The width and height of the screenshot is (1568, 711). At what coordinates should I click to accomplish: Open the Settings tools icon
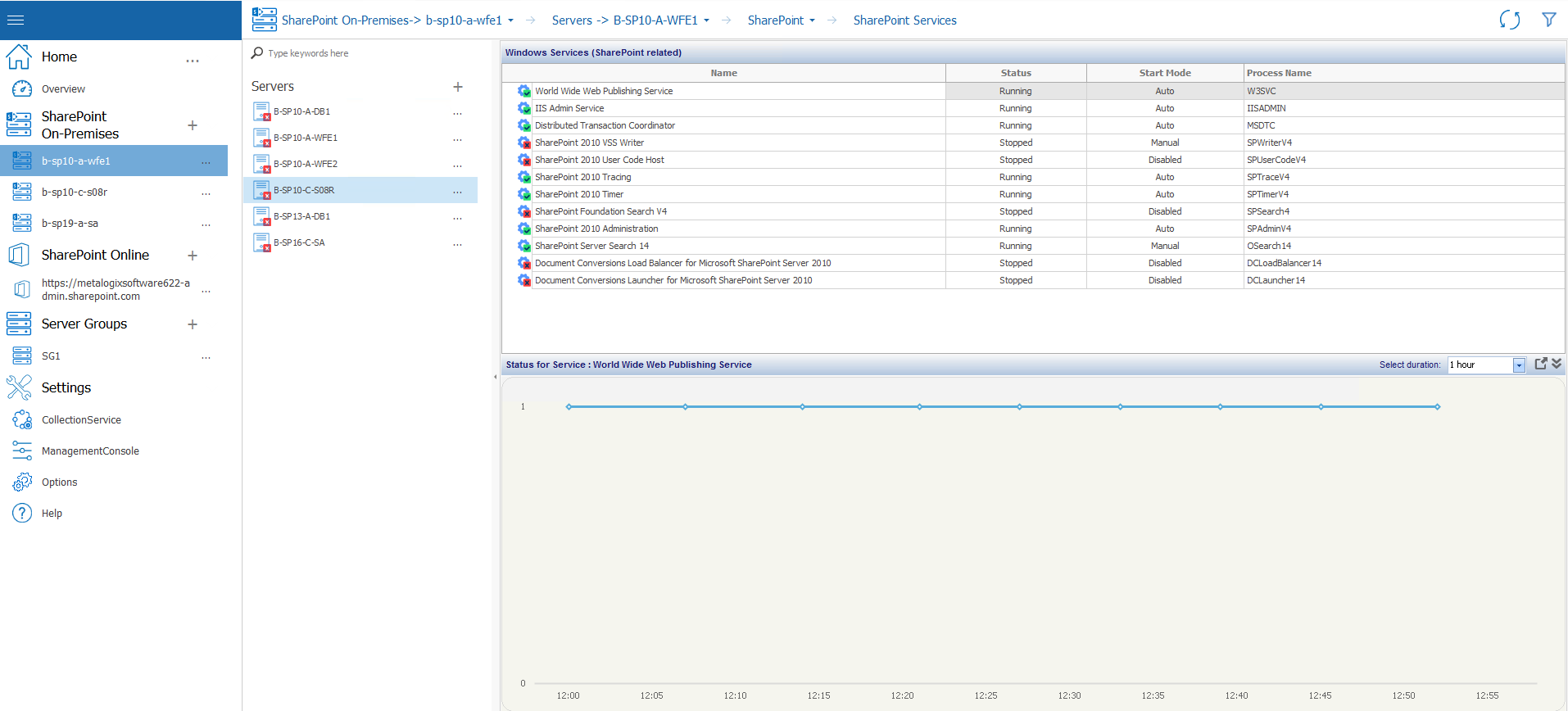(x=19, y=387)
